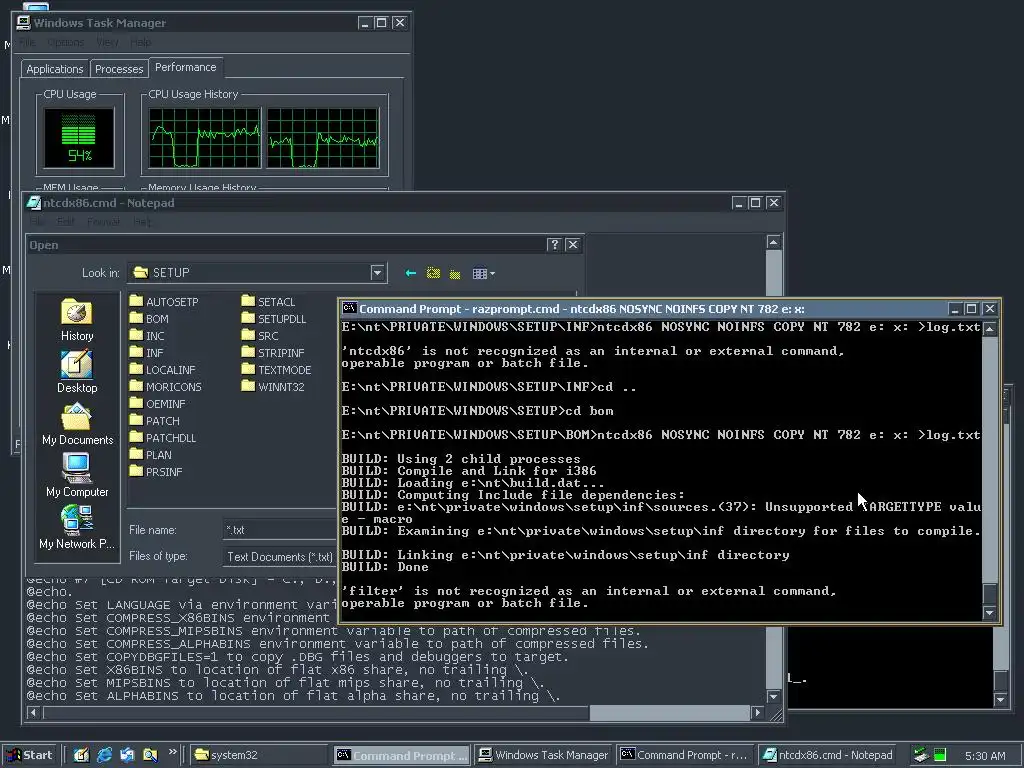Go back using the green arrow in Open dialog
Screen dimensions: 1024x768
410,273
